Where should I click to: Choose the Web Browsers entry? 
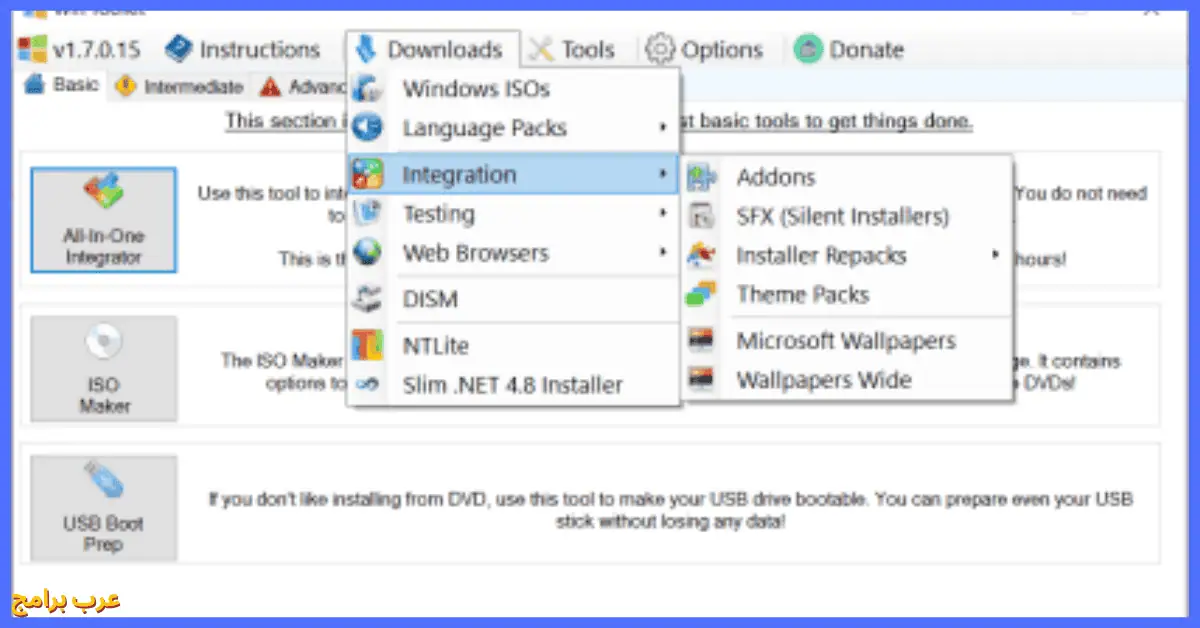(x=514, y=253)
